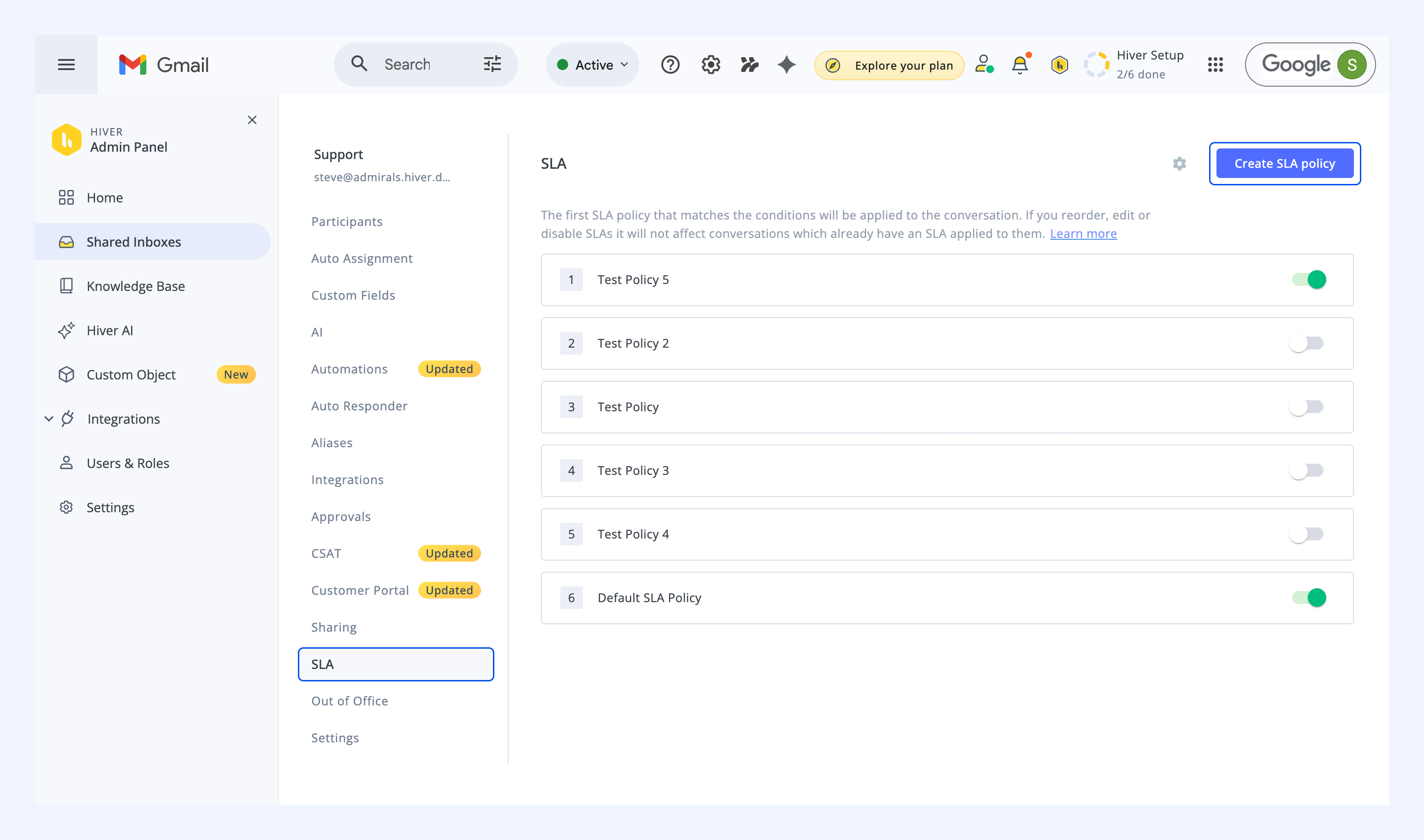1424x840 pixels.
Task: Open Auto Responder section
Action: [x=359, y=406]
